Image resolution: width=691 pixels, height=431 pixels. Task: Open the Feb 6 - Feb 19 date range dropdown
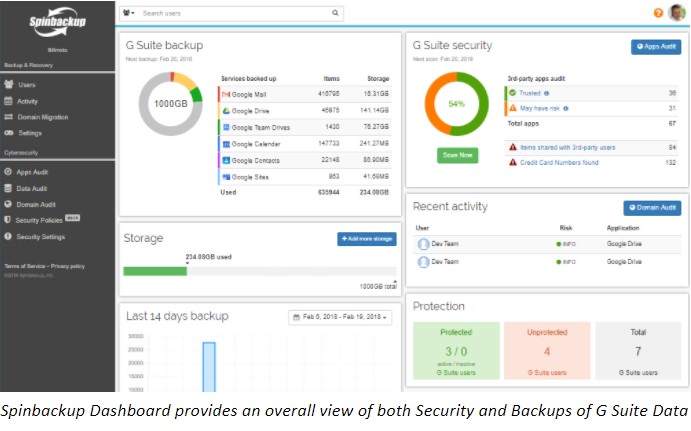click(340, 317)
